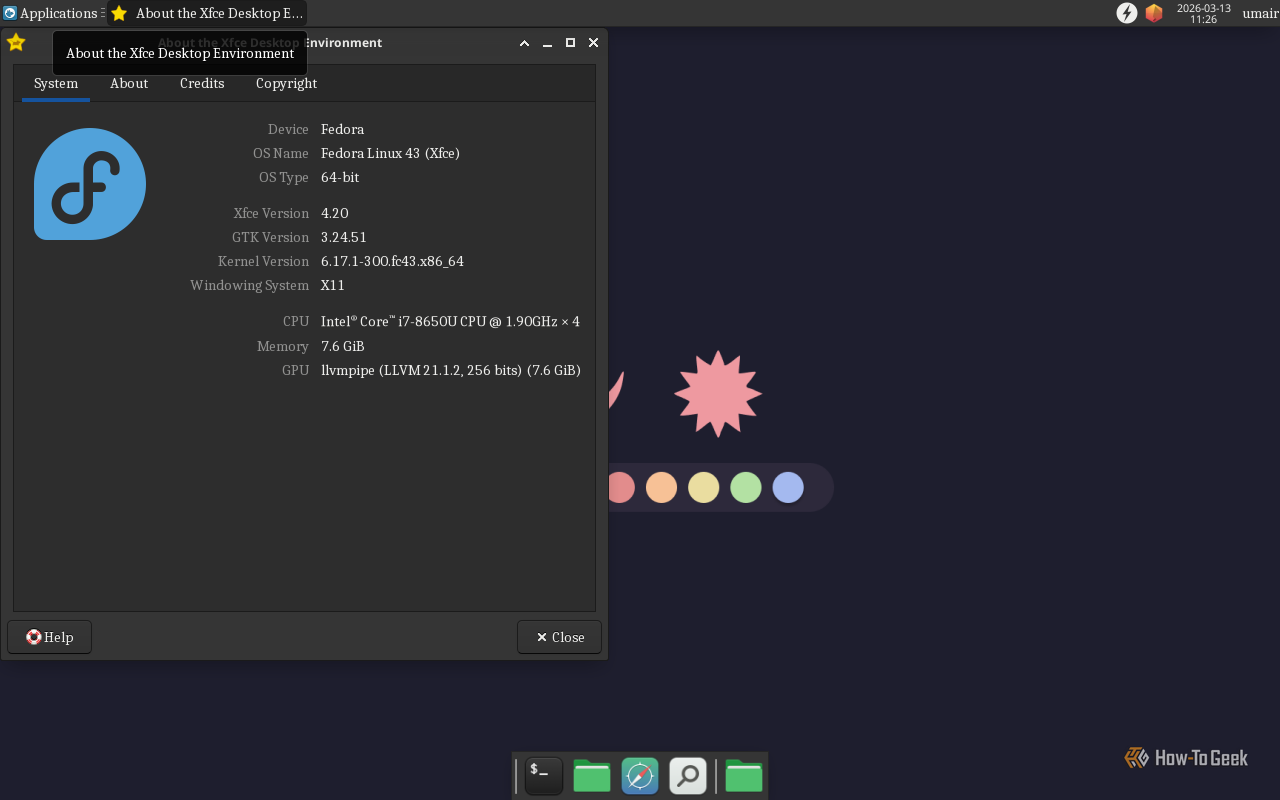Select kernel version 6.17.1-300.fc43.x86_64
The image size is (1280, 800).
[392, 261]
